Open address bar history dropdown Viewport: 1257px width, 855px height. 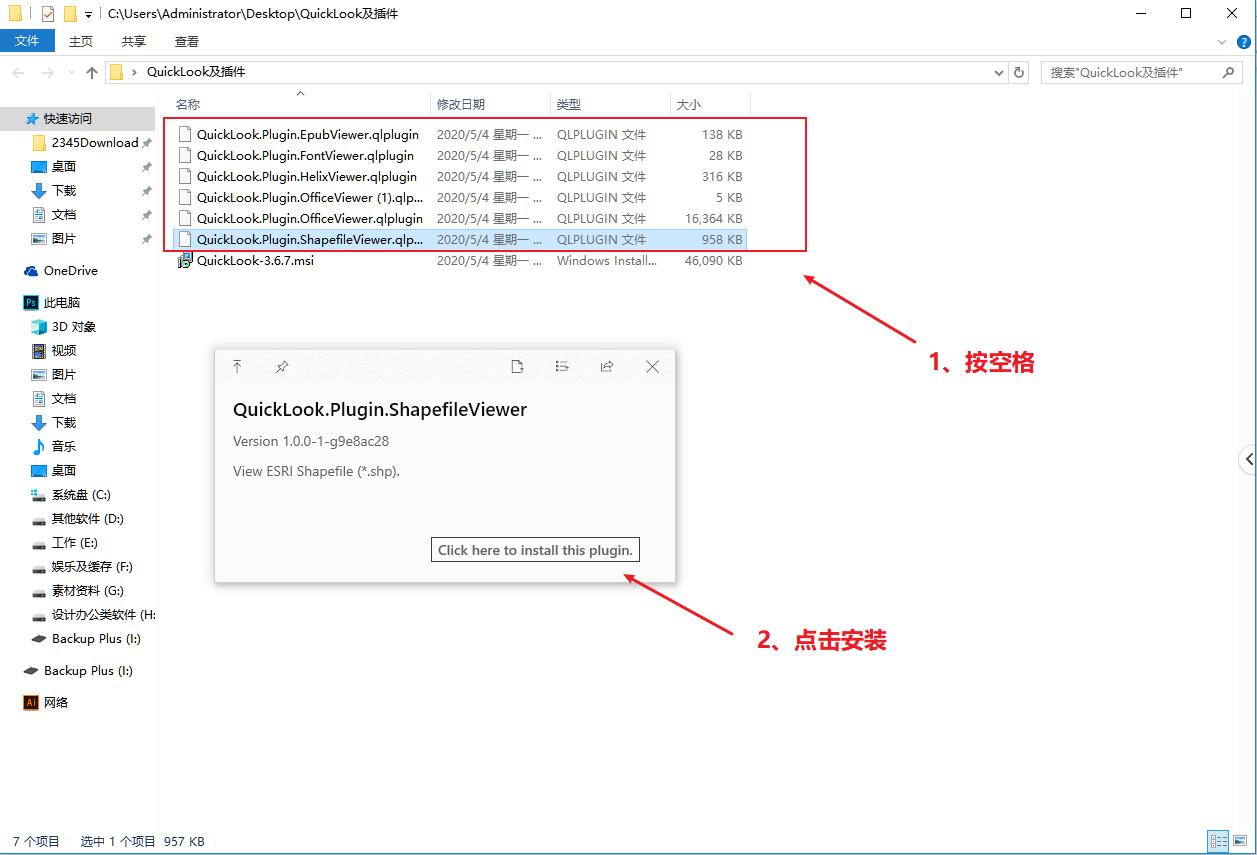click(999, 73)
